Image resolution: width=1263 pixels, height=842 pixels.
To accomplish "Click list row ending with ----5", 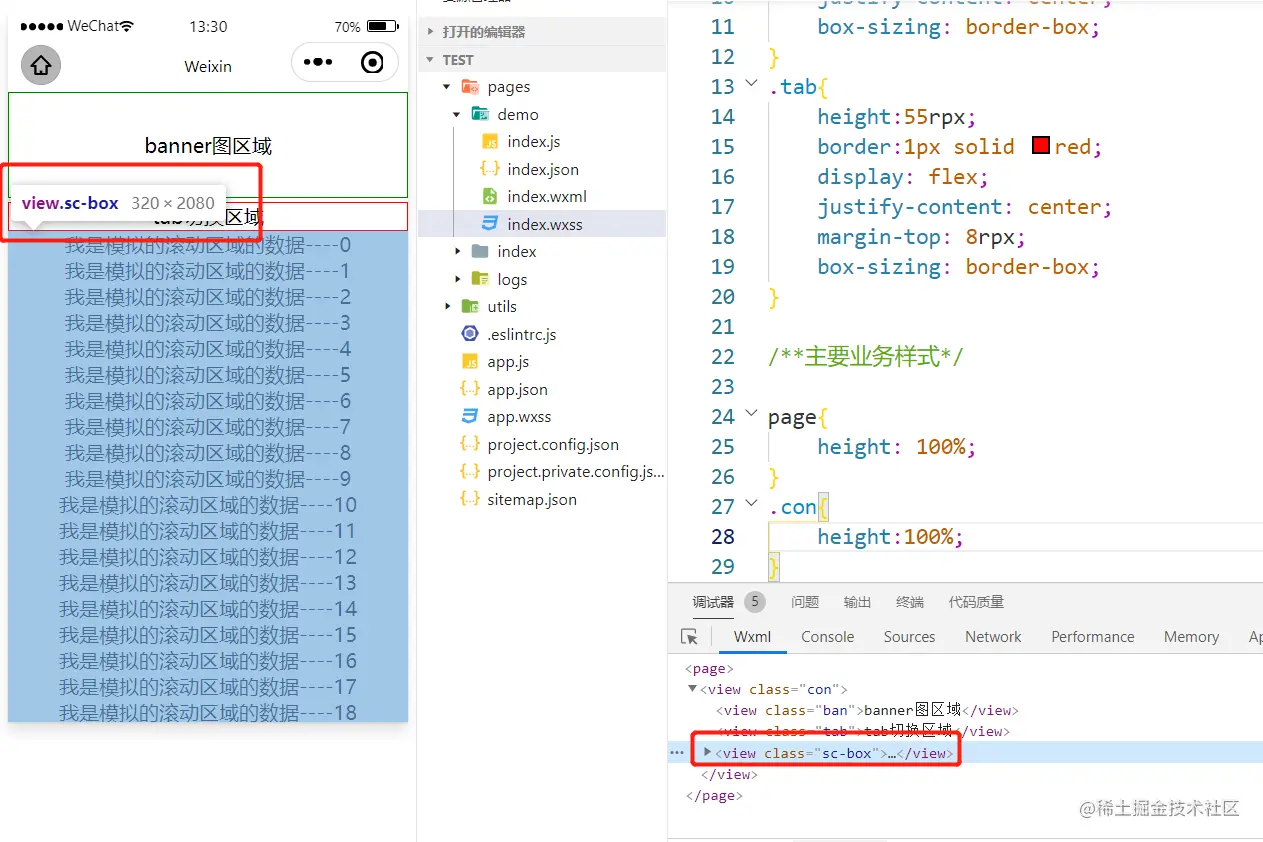I will point(208,375).
